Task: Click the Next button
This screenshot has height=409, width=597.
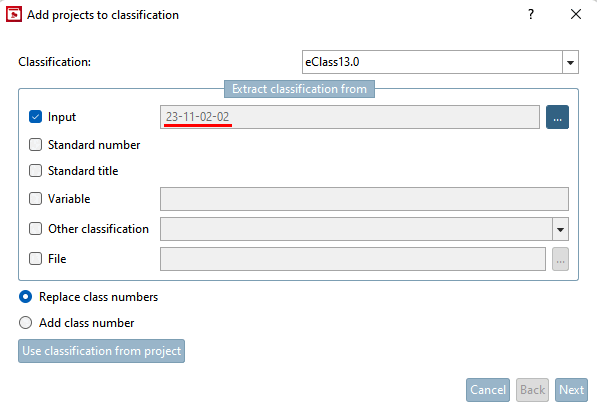Action: (x=571, y=390)
